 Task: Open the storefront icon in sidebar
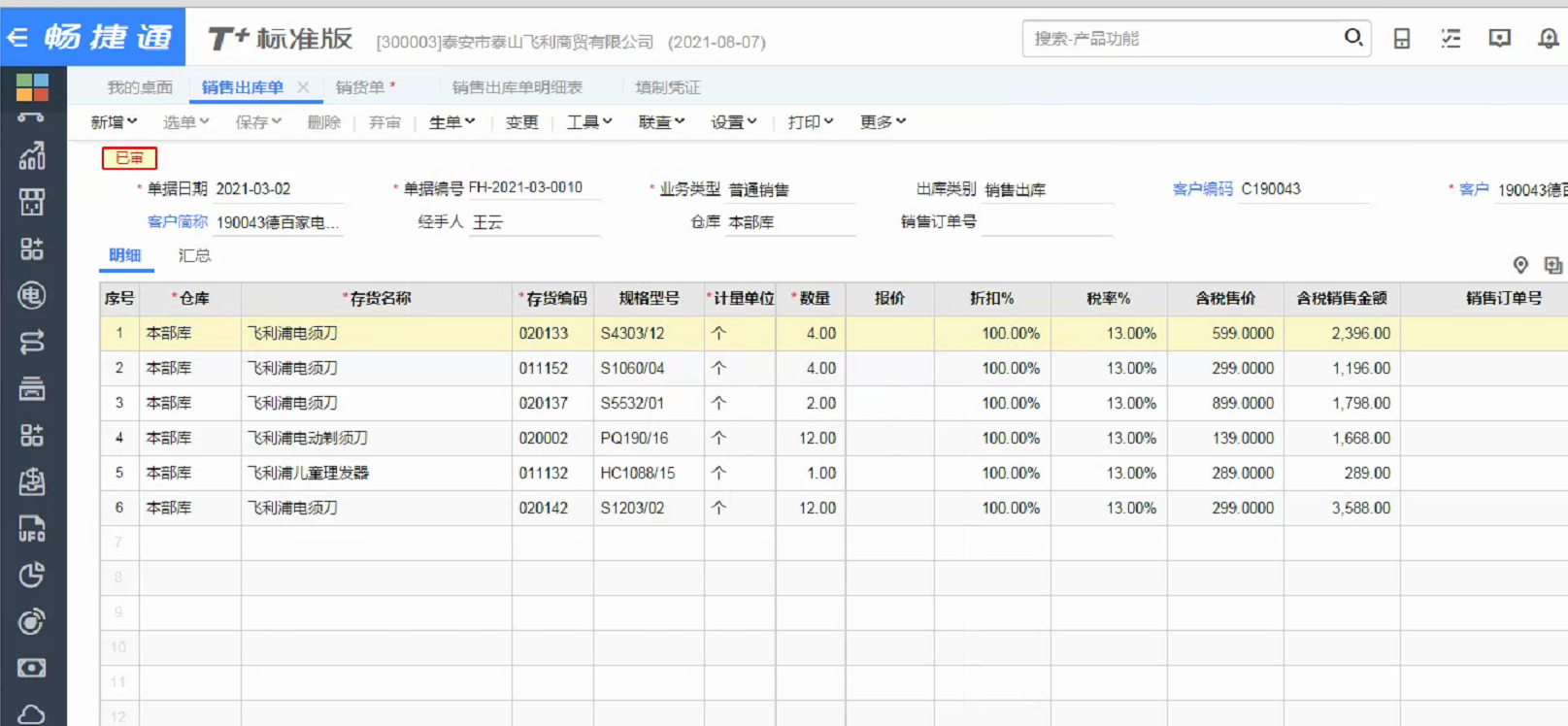(32, 203)
